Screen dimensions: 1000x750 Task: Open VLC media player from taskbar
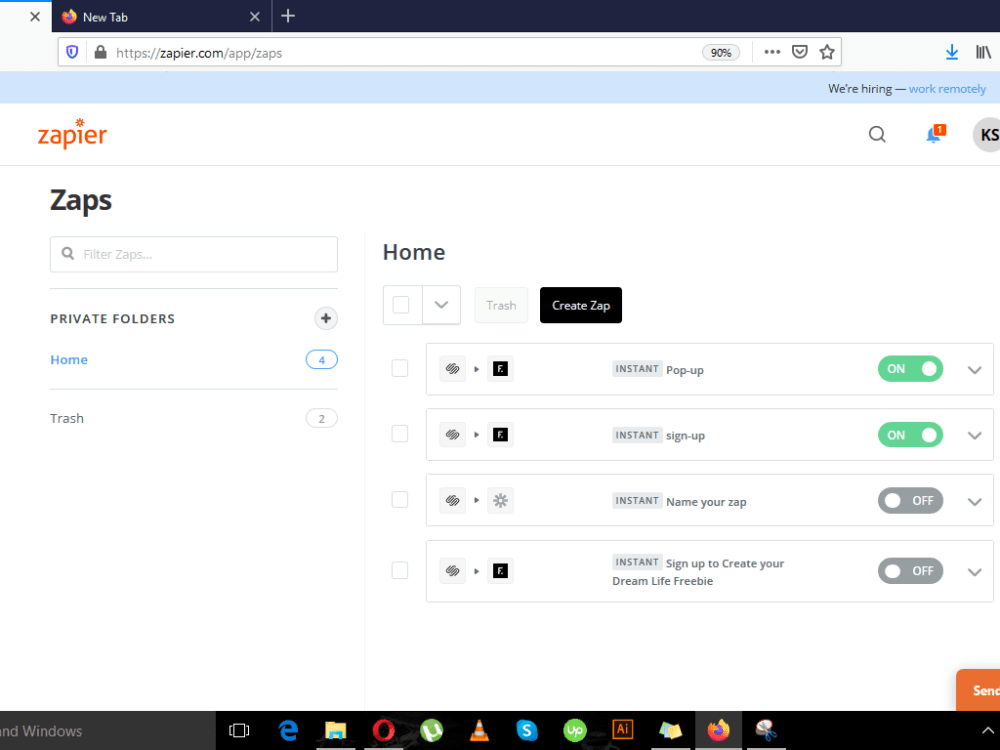(x=479, y=730)
